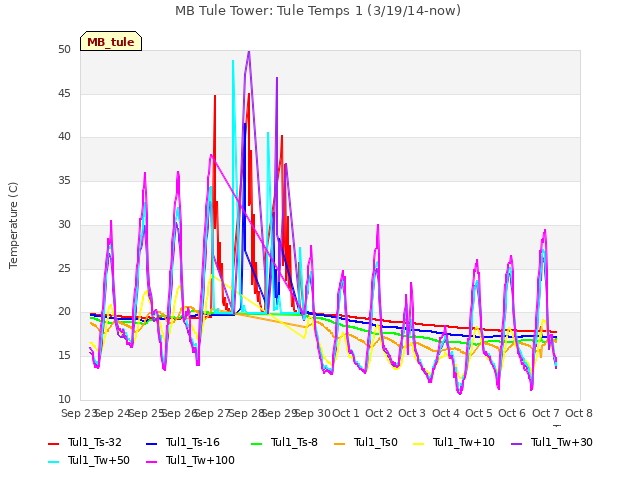Screen dimensions: 640x480
Task: Click the green Tul1_Ts-8 legend swatch
Action: pyautogui.click(x=256, y=444)
